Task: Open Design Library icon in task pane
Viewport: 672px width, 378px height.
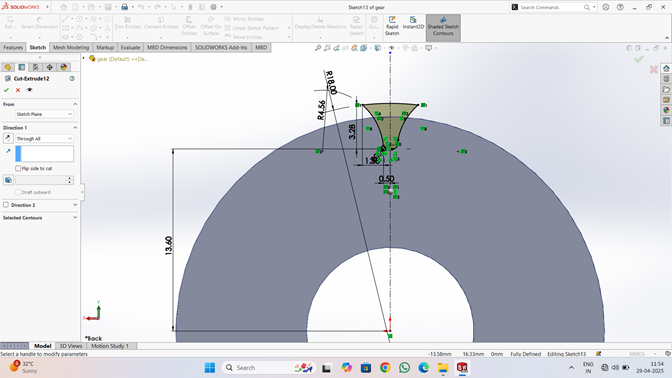Action: click(x=666, y=79)
